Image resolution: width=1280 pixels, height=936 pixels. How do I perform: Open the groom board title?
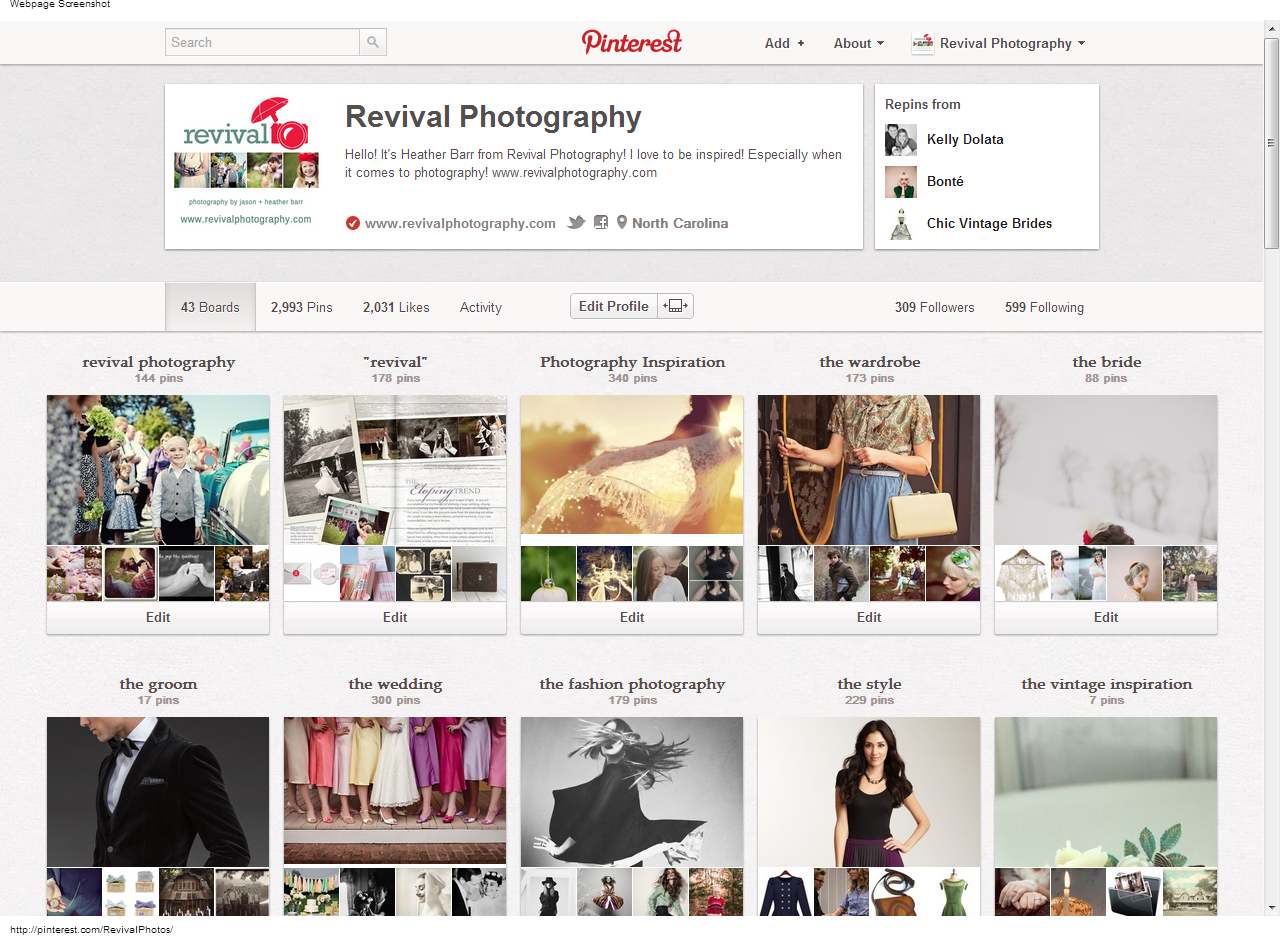tap(158, 684)
